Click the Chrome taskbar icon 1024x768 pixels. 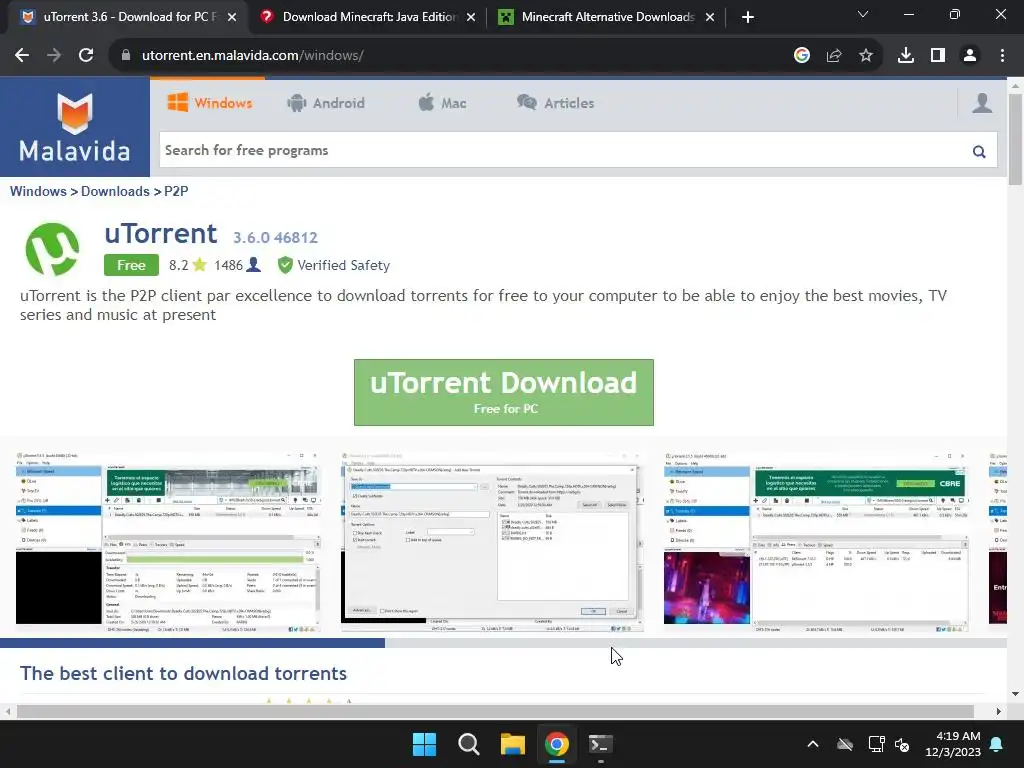tap(556, 744)
